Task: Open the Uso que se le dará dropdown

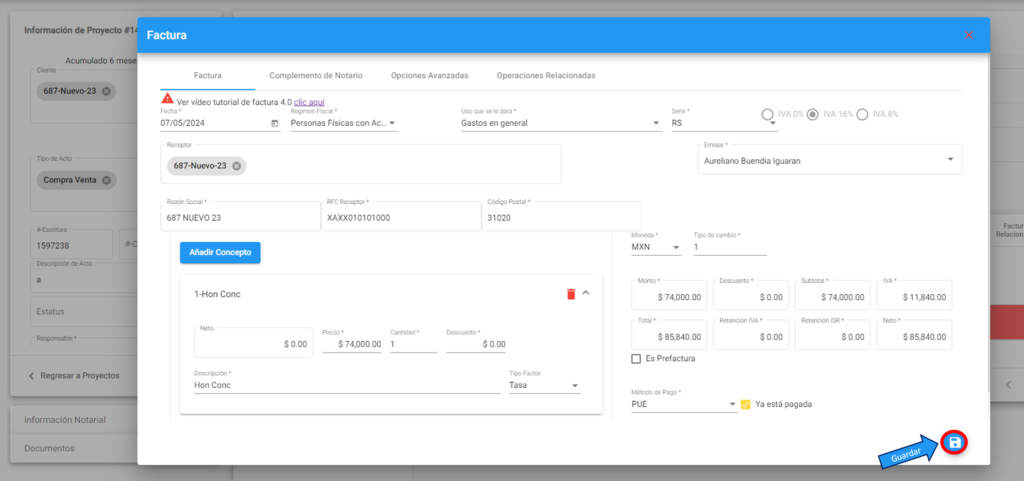Action: 561,123
